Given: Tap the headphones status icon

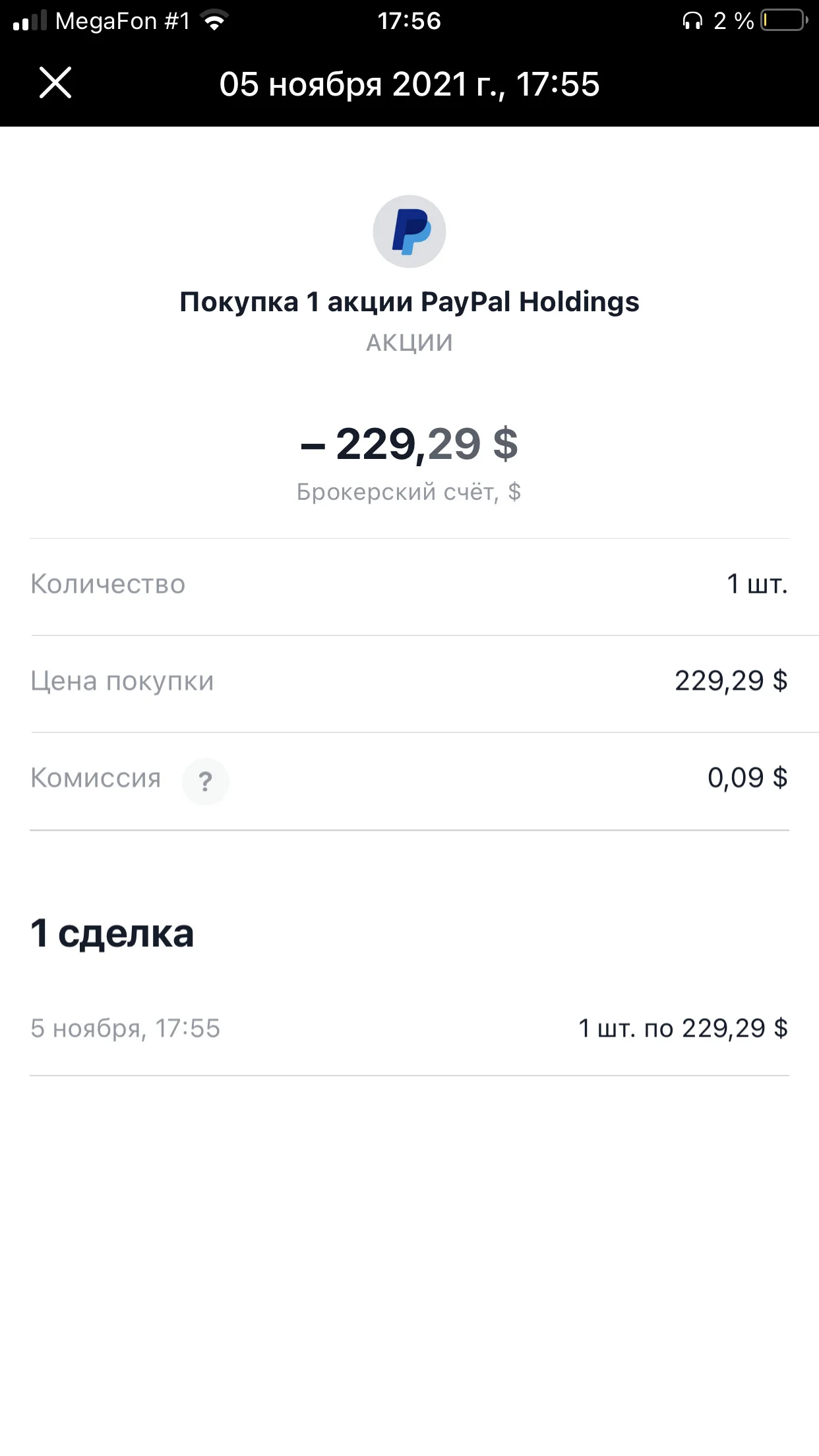Looking at the screenshot, I should pos(692,21).
